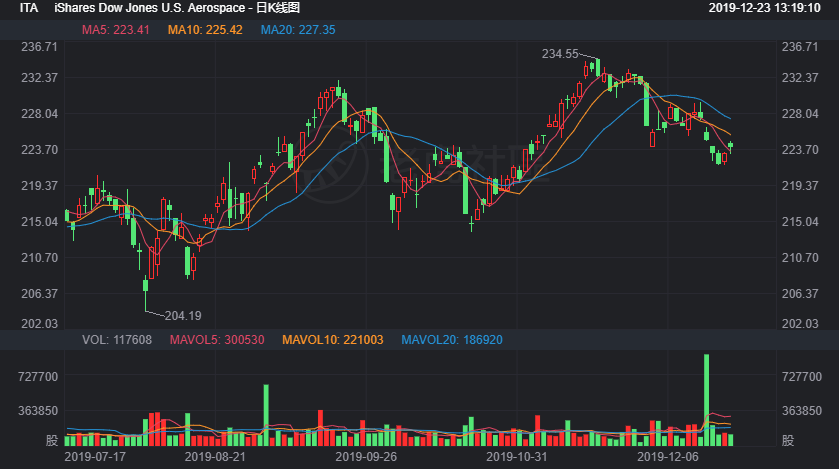Screen dimensions: 839x469
Task: Click the left volume axis 727700 label
Action: (x=37, y=377)
